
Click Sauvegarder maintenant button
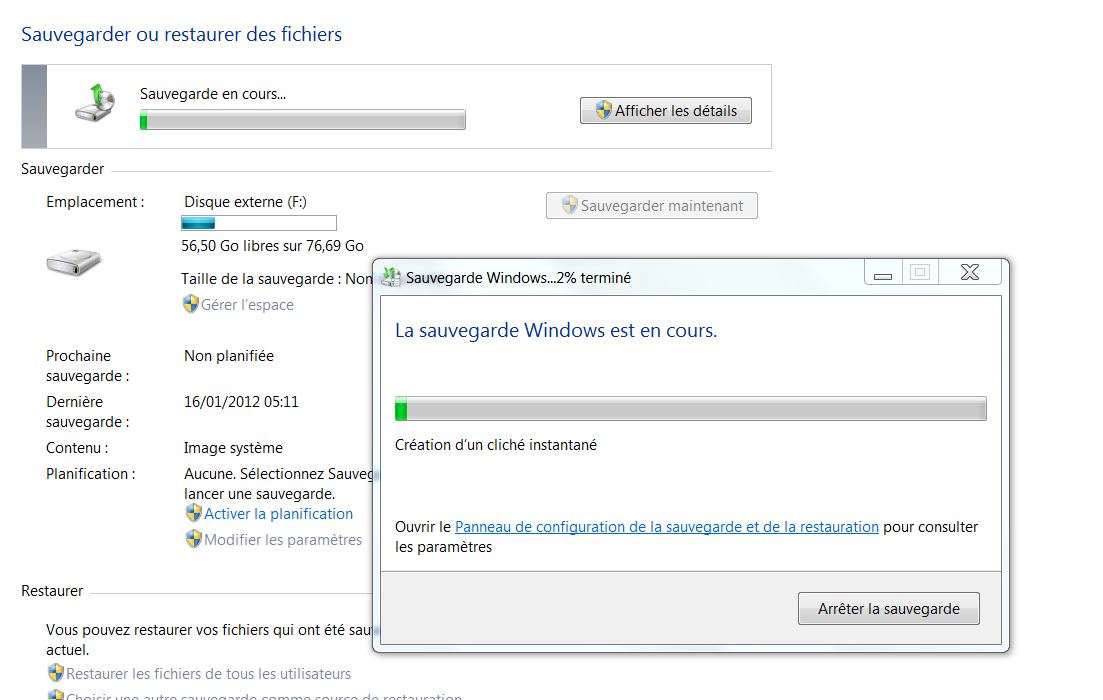651,205
